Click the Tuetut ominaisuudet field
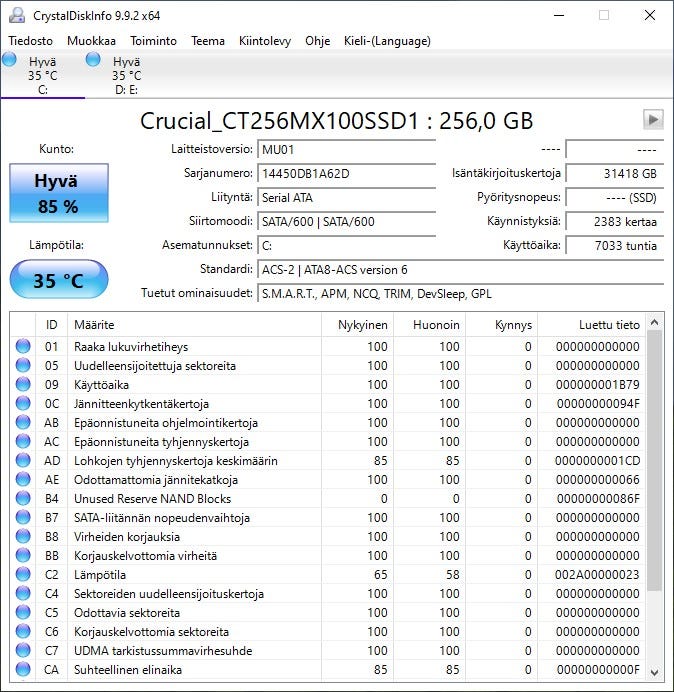This screenshot has width=674, height=692. 460,293
